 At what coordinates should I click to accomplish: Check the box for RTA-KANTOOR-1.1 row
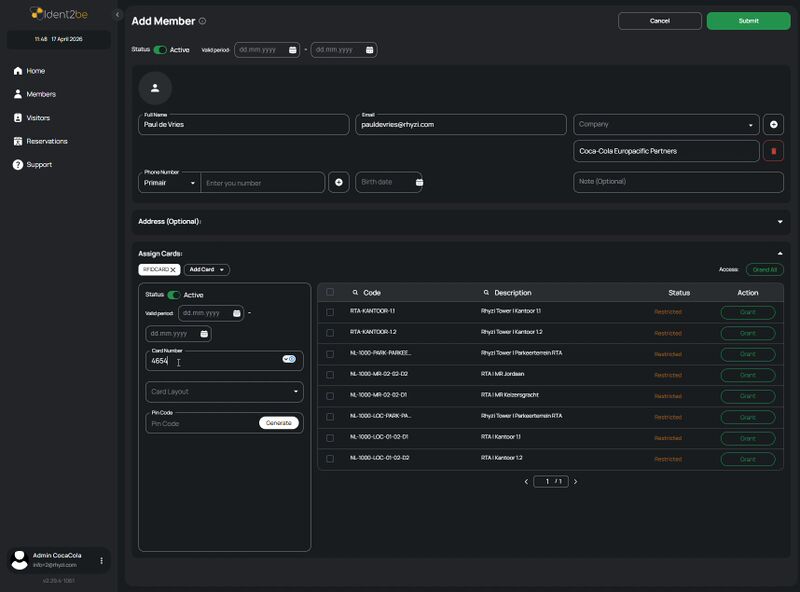[330, 312]
